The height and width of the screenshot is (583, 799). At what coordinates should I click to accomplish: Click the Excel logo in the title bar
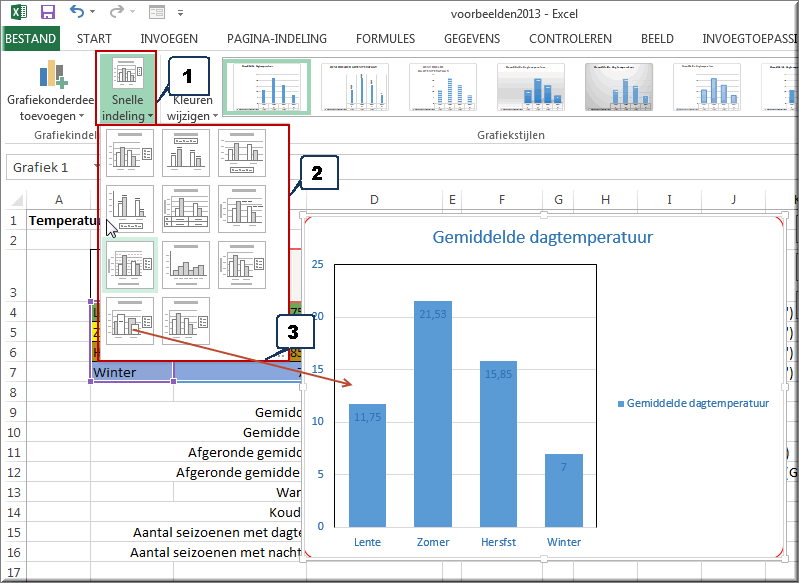point(17,13)
